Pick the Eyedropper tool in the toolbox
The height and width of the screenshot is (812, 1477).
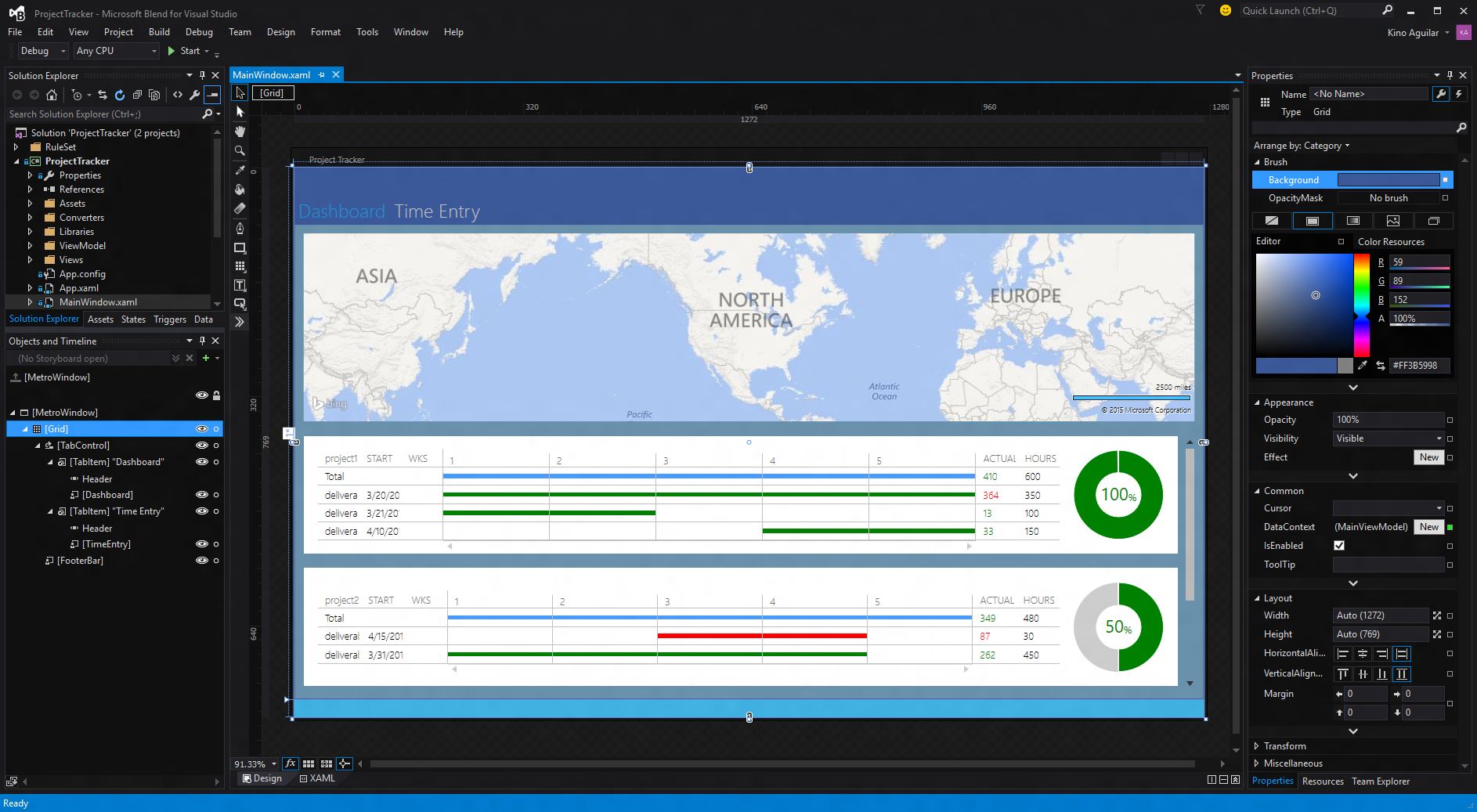coord(240,170)
